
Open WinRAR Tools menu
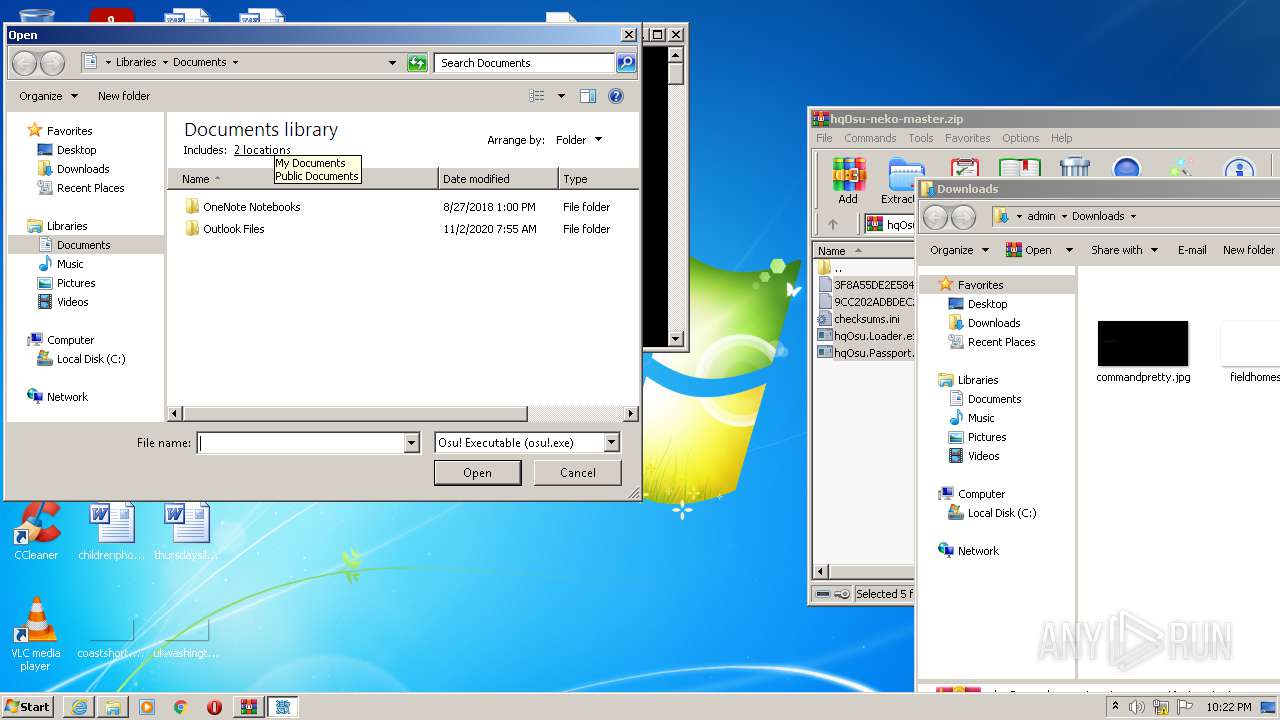point(921,138)
